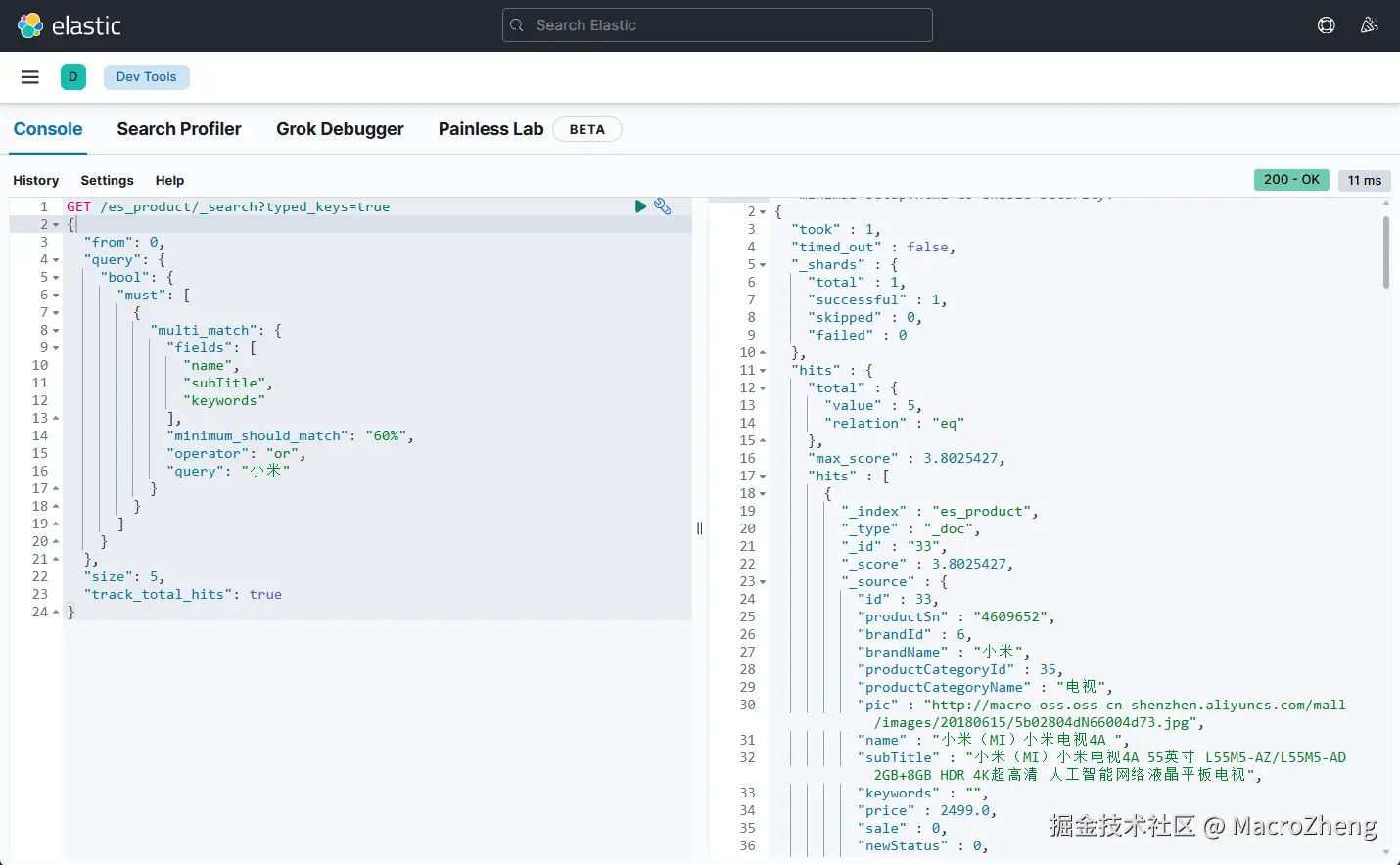Collapse response "_shards" fold at line 5
Screen dimensions: 1400x865
763,265
